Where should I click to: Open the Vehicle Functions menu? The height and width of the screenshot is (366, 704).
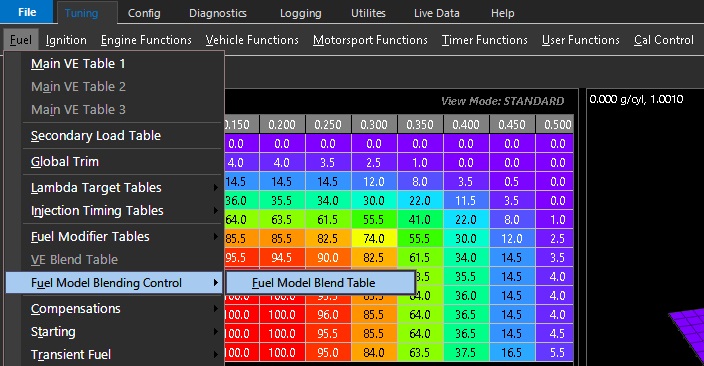point(252,40)
